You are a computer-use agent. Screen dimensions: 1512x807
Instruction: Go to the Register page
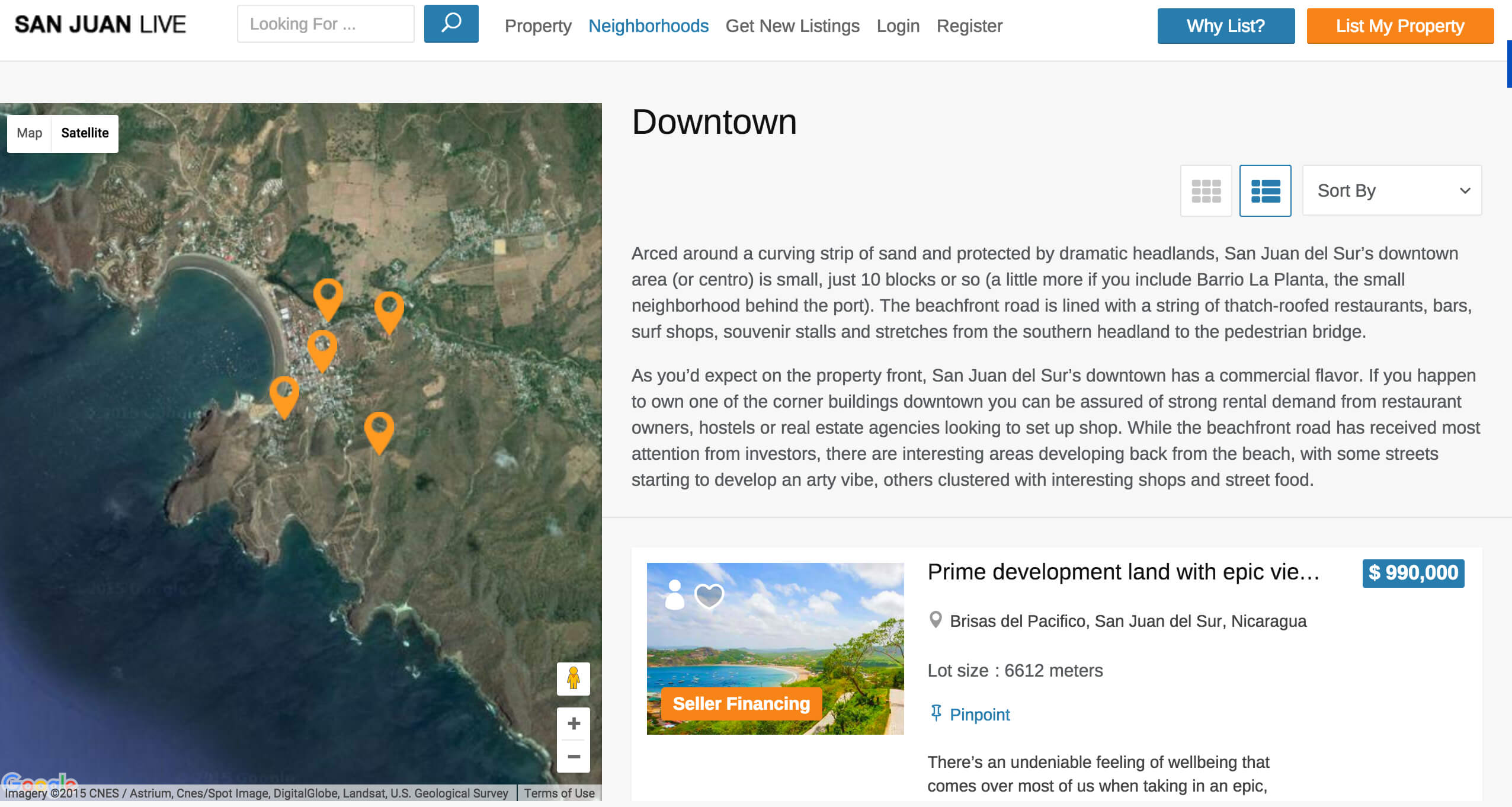pos(969,26)
